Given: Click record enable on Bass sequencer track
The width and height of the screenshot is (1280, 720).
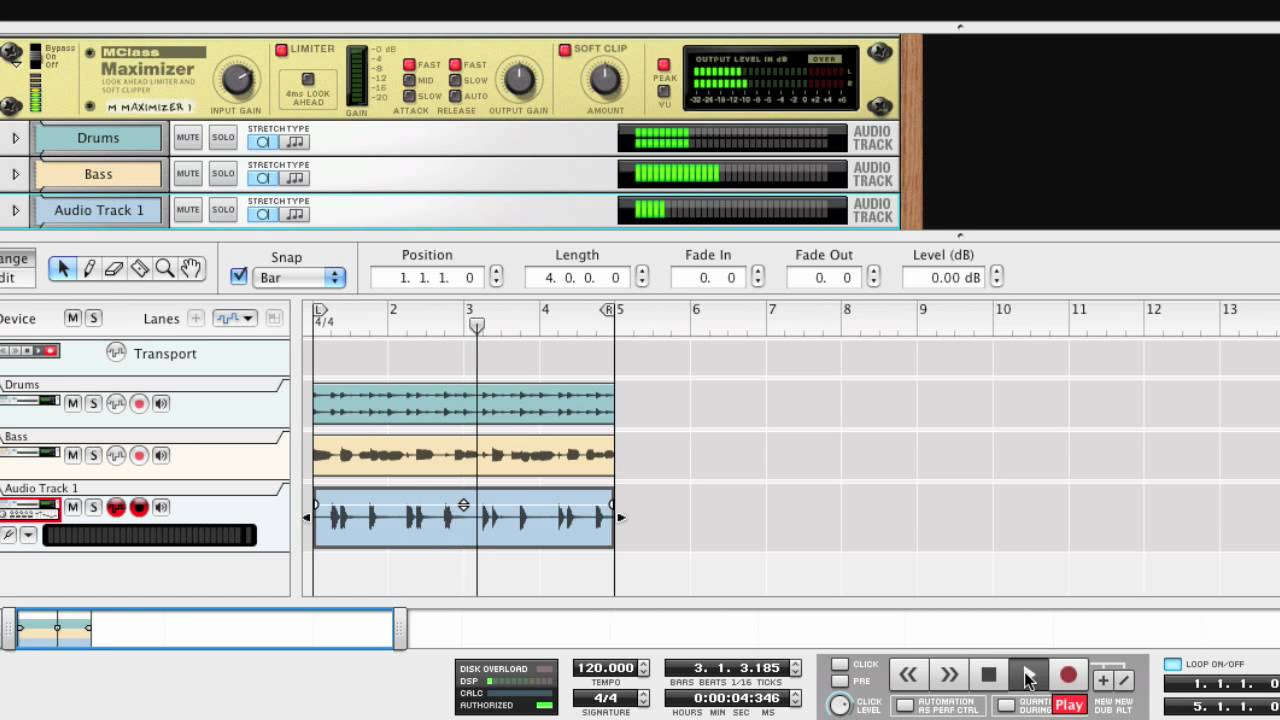Looking at the screenshot, I should coord(139,456).
